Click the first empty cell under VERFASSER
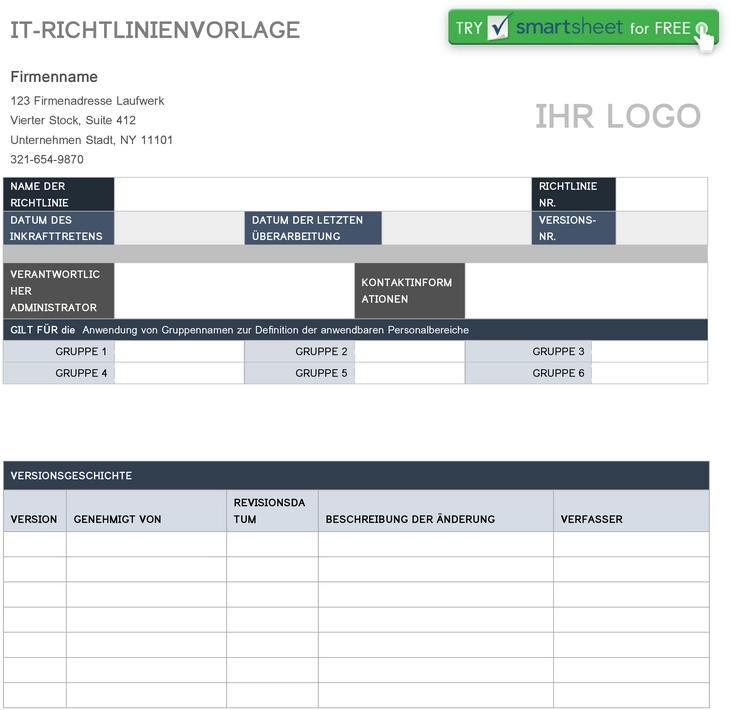The height and width of the screenshot is (710, 731). [631, 544]
